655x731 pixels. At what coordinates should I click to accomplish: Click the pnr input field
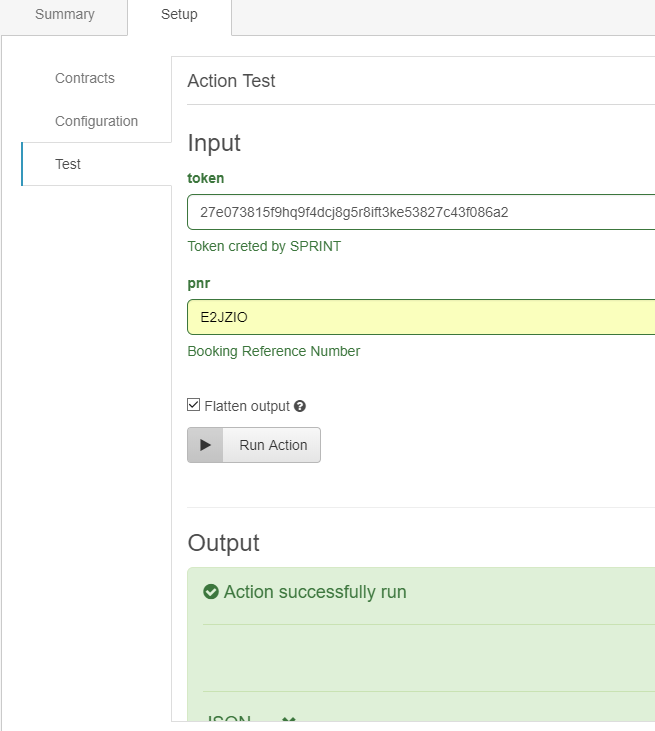pos(421,317)
